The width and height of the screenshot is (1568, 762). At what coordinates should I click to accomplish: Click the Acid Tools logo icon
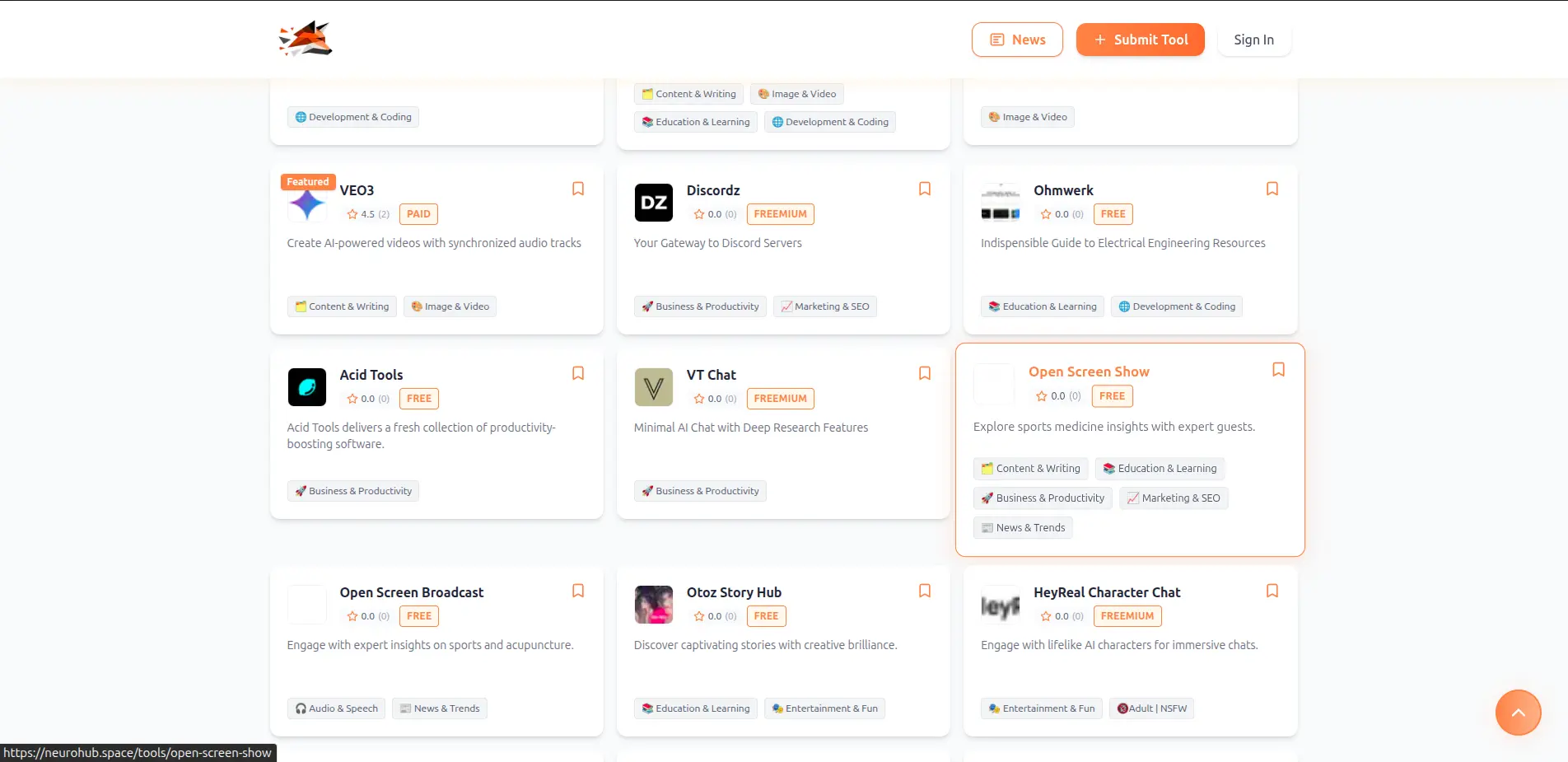[307, 387]
